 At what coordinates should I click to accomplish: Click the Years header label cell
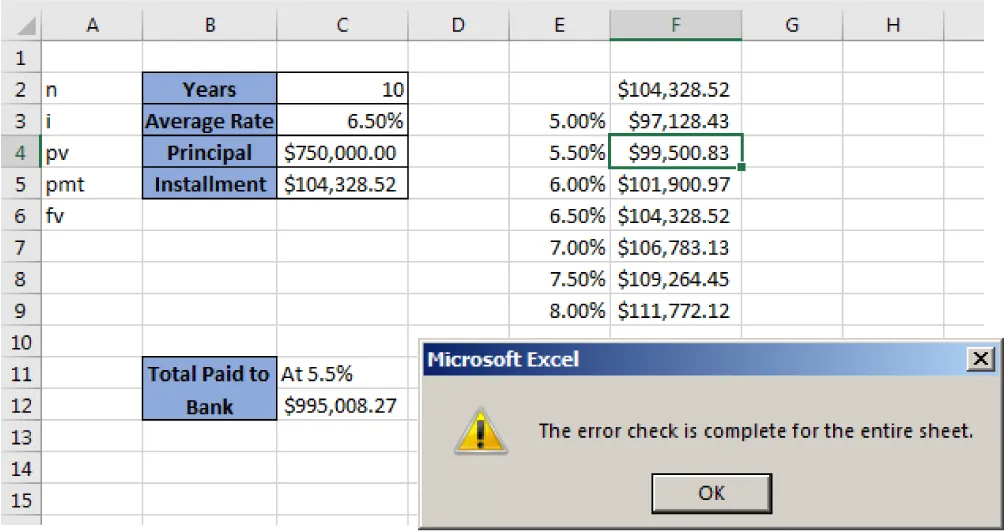pos(210,90)
